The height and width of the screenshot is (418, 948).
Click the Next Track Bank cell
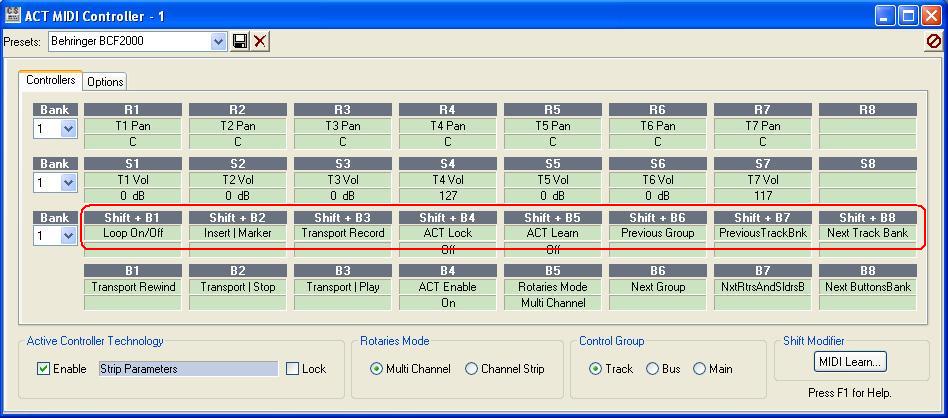tap(868, 233)
